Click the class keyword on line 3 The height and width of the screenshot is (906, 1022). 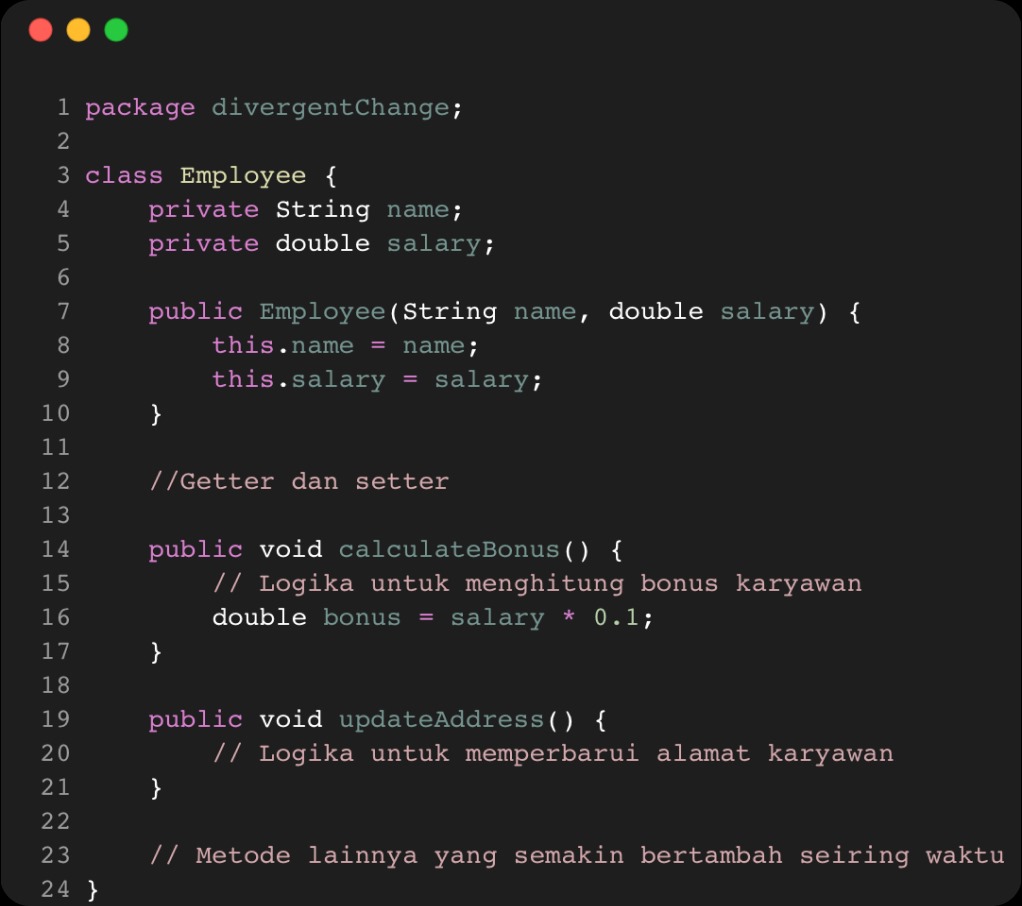click(123, 176)
